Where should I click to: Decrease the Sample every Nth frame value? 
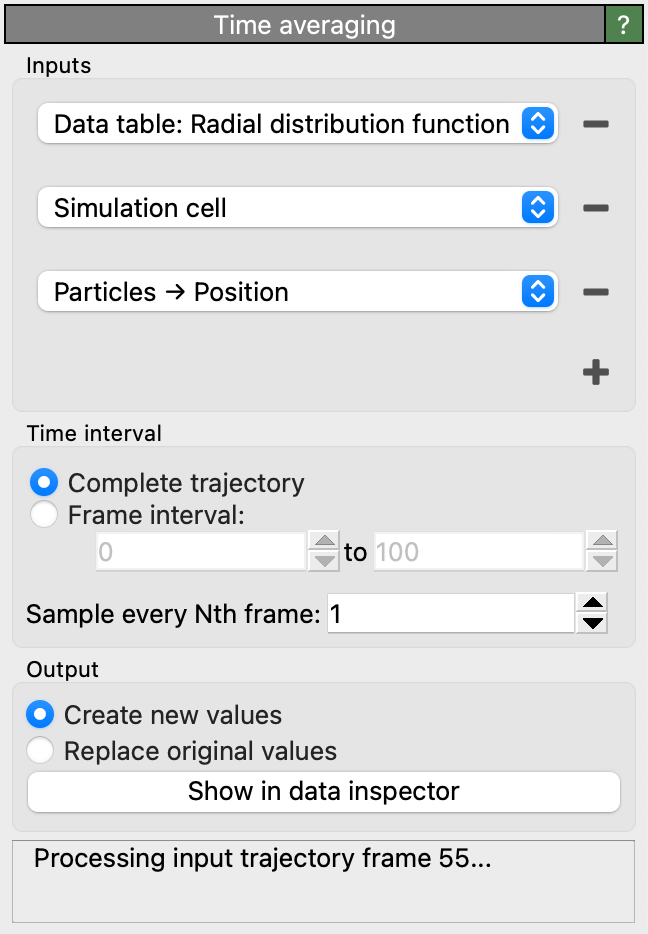[593, 623]
